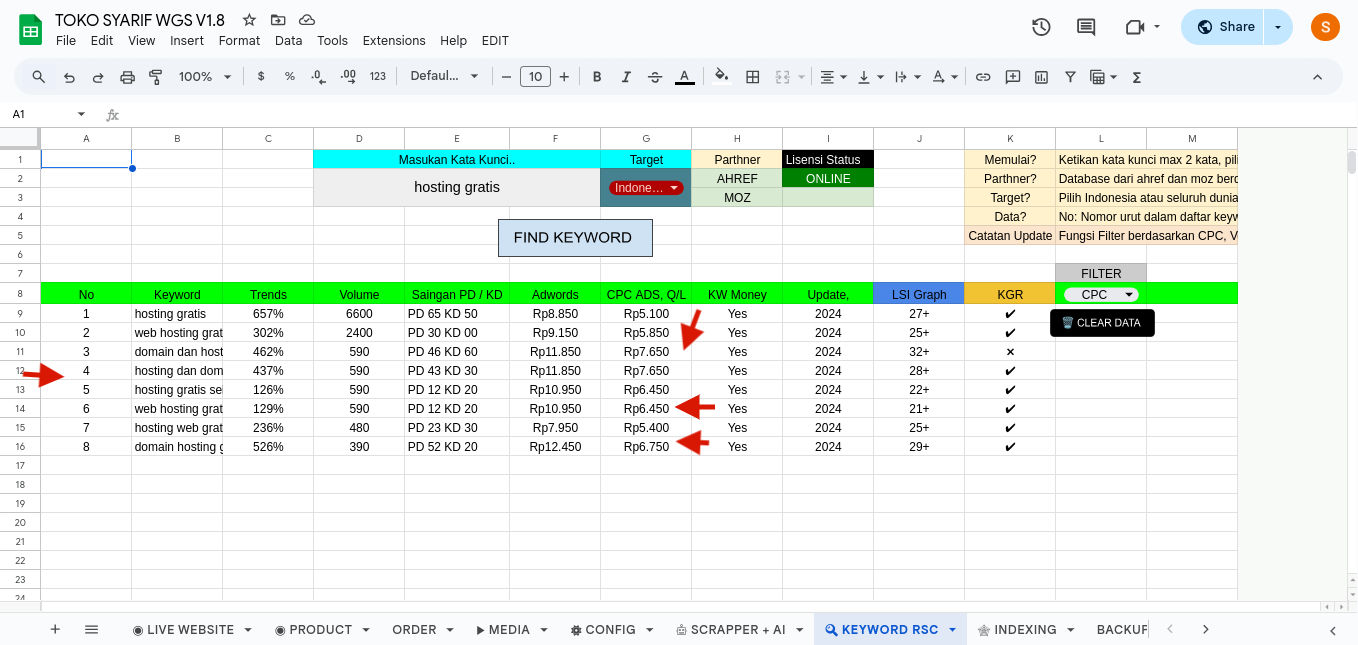Increase font size with plus button
Image resolution: width=1358 pixels, height=645 pixels.
click(x=564, y=76)
